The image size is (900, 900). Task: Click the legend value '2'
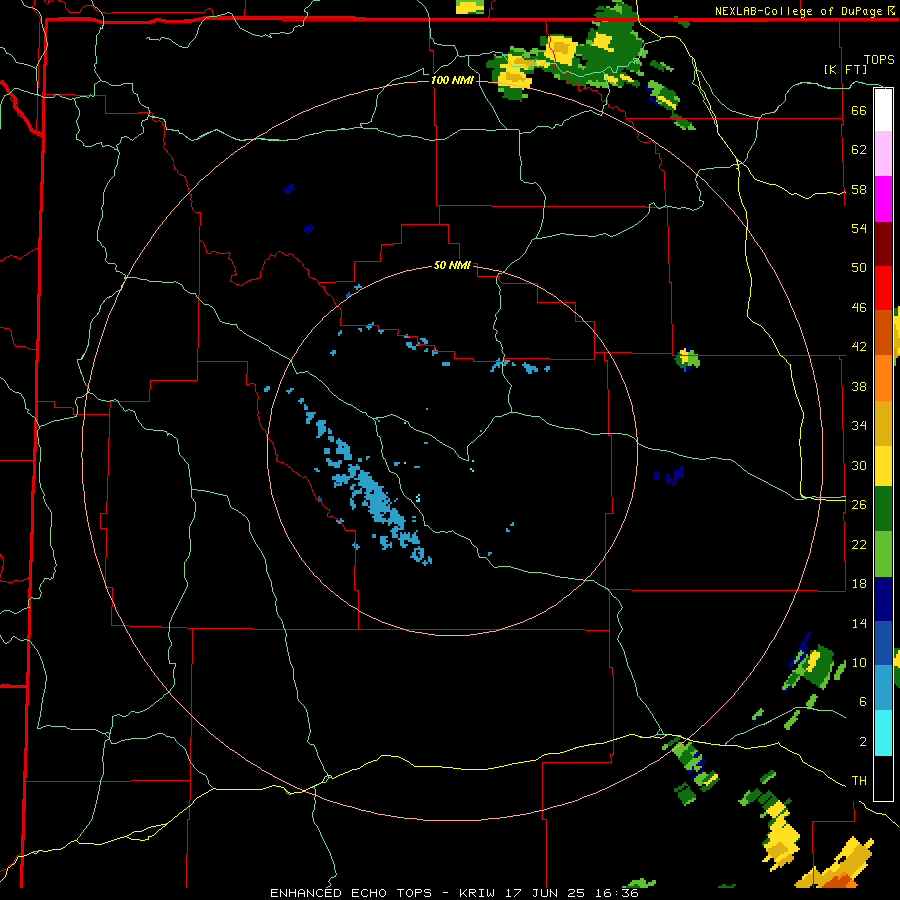[863, 742]
